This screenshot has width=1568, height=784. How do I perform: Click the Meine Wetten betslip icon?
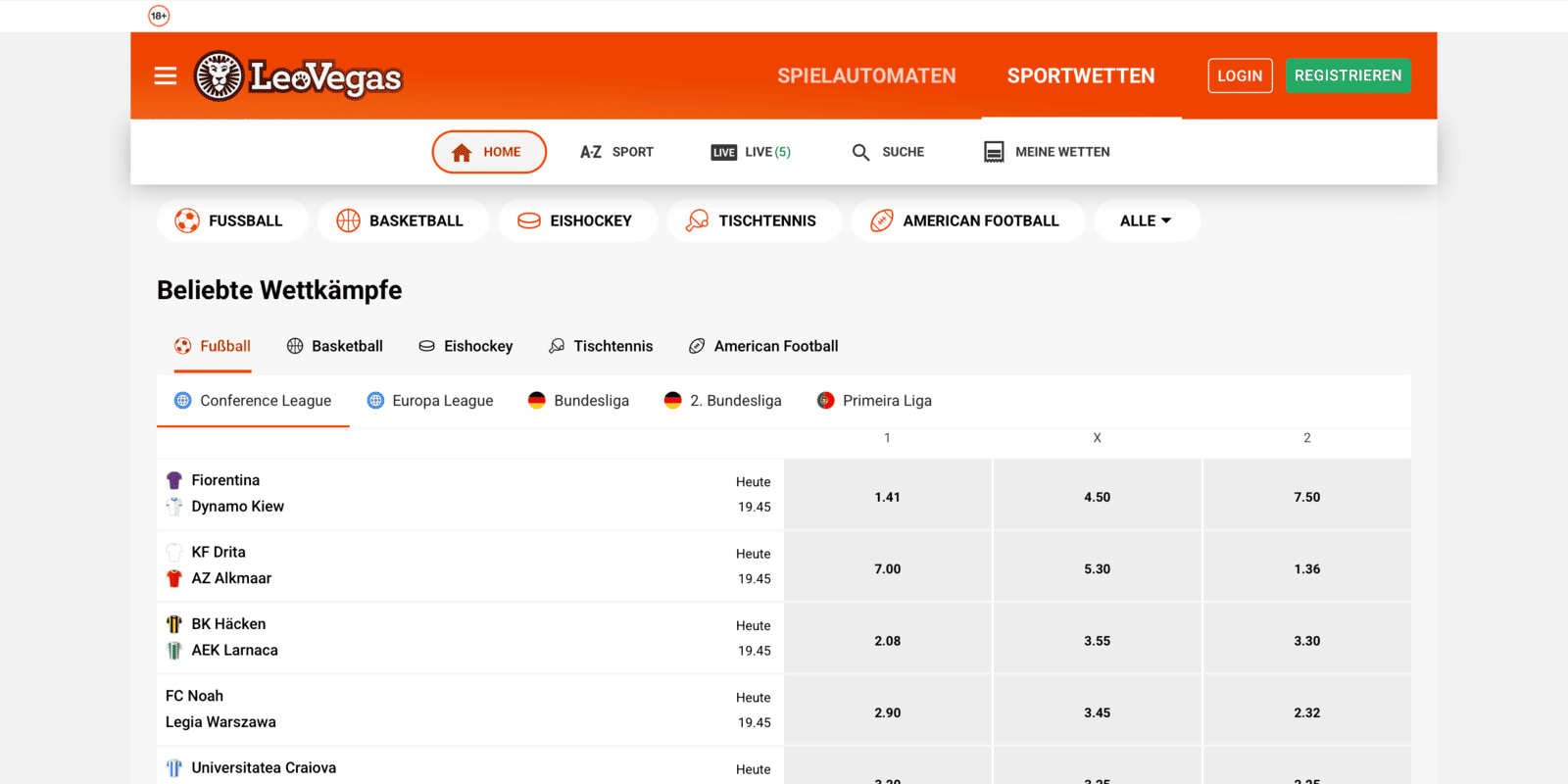pos(994,152)
